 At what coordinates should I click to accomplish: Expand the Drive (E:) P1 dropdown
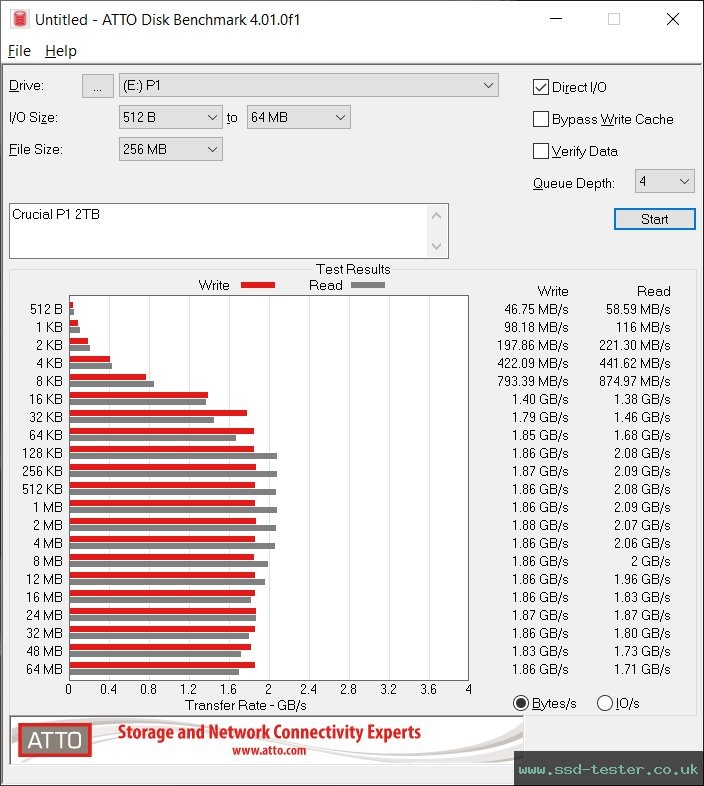[x=308, y=86]
